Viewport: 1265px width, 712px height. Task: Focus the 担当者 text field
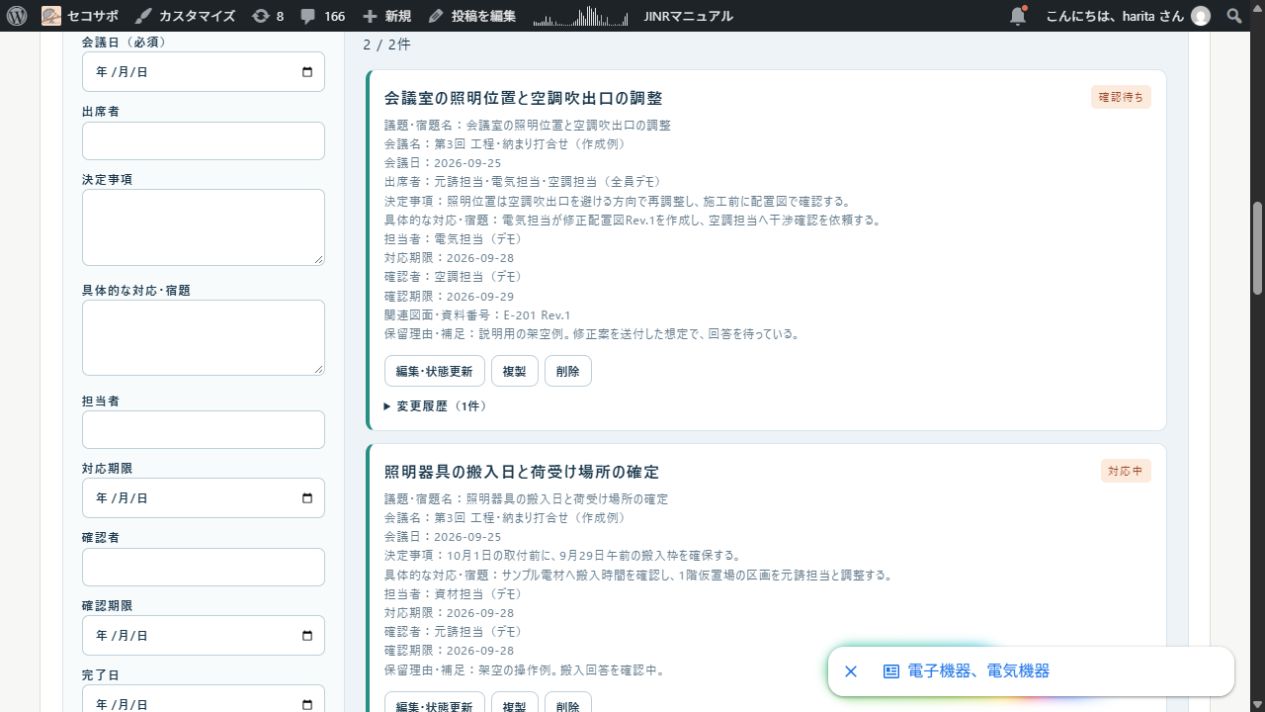(203, 430)
